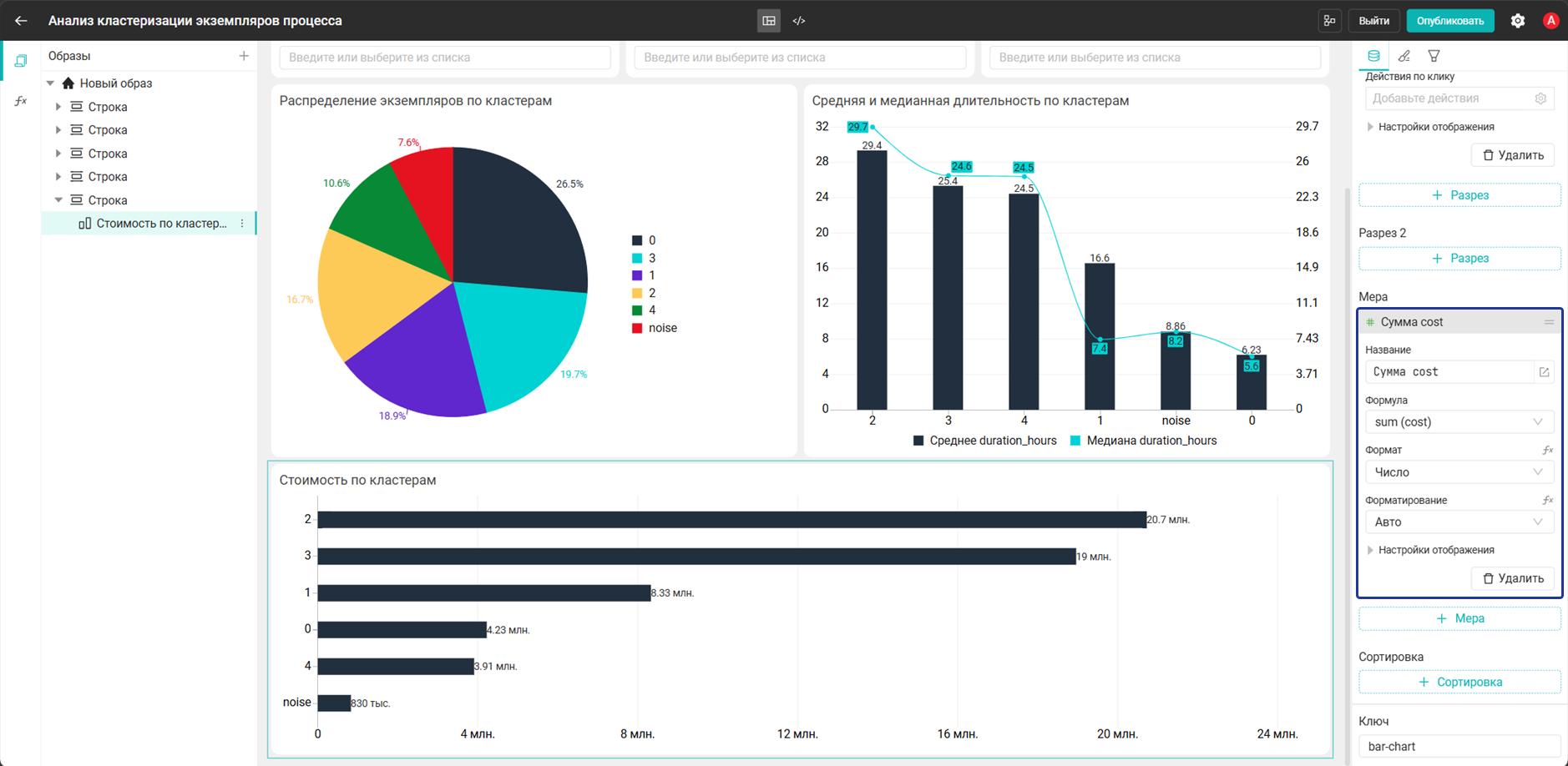Open the code view icon
The width and height of the screenshot is (1568, 766).
tap(799, 21)
